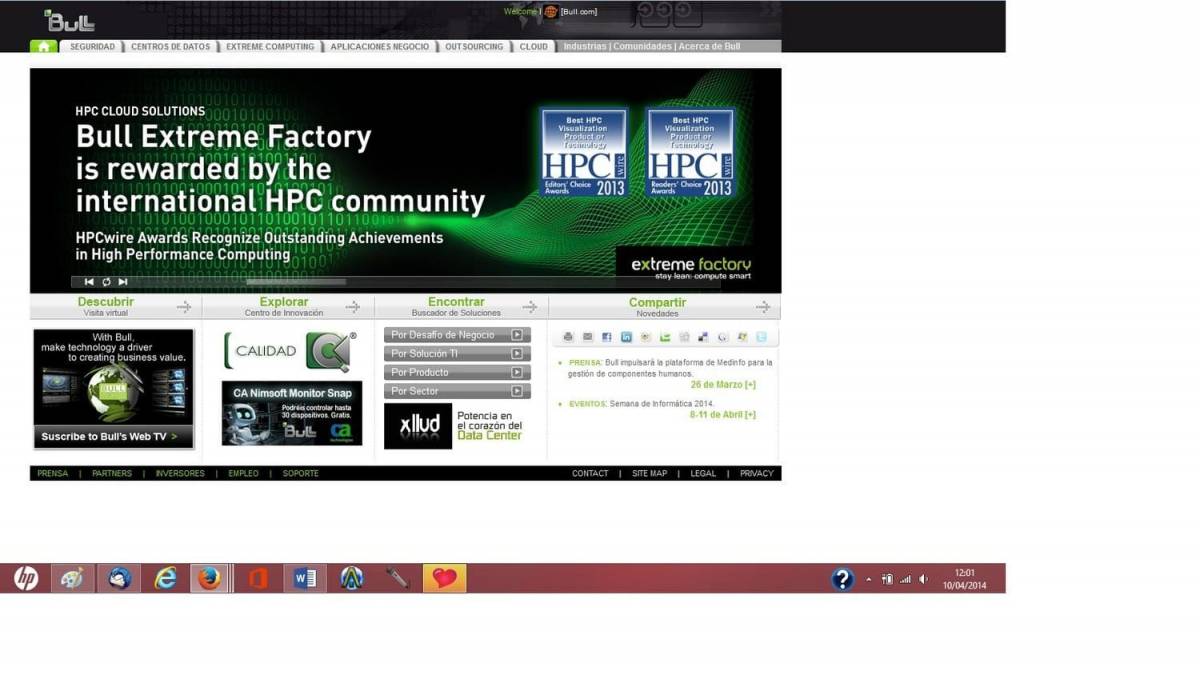The width and height of the screenshot is (1200, 675).
Task: Click the email envelope share icon
Action: 587,337
